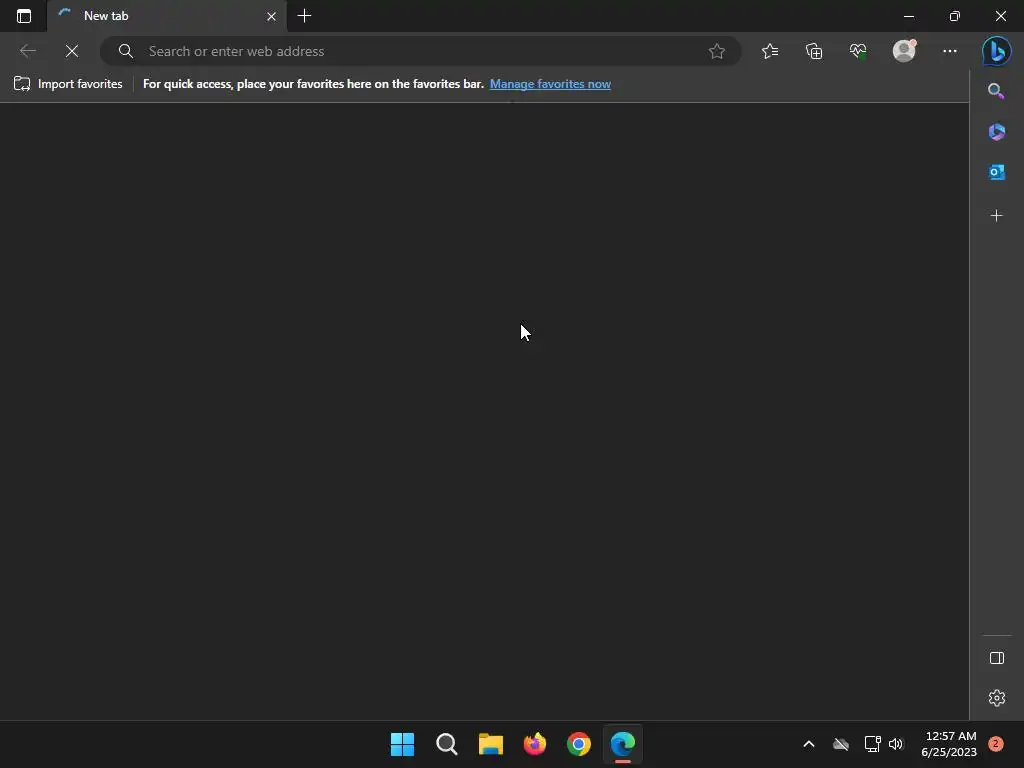The height and width of the screenshot is (768, 1024).
Task: Open the Windows Start menu
Action: (x=402, y=744)
